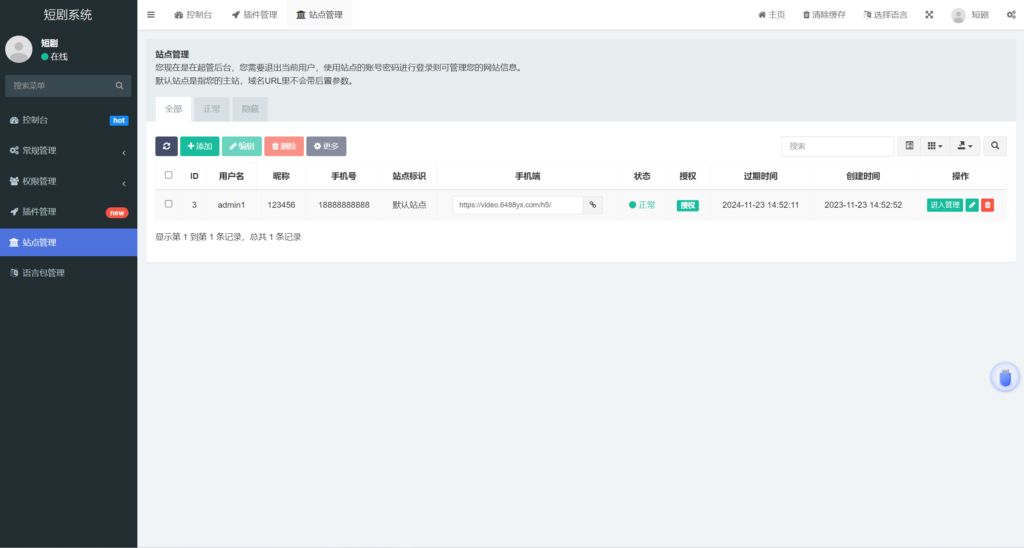
Task: Select the 正常 filter tab
Action: click(212, 109)
